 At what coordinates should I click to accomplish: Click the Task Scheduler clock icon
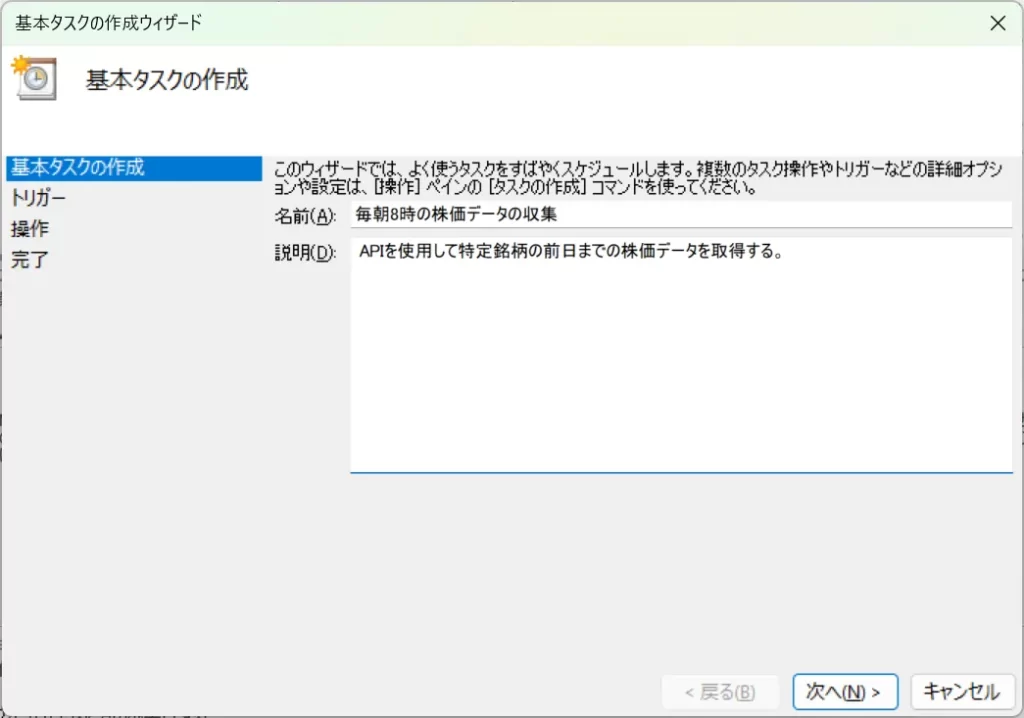pos(34,78)
